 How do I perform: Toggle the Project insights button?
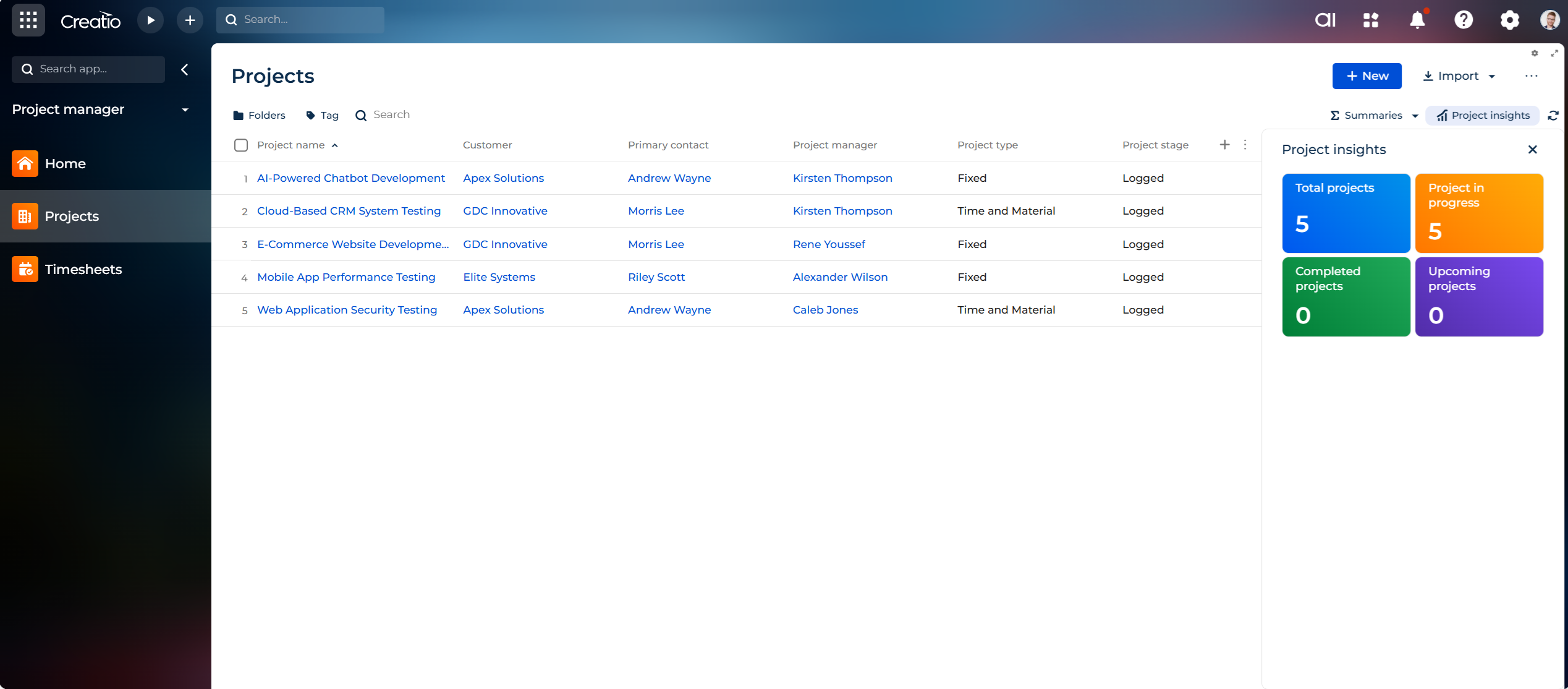pos(1482,115)
